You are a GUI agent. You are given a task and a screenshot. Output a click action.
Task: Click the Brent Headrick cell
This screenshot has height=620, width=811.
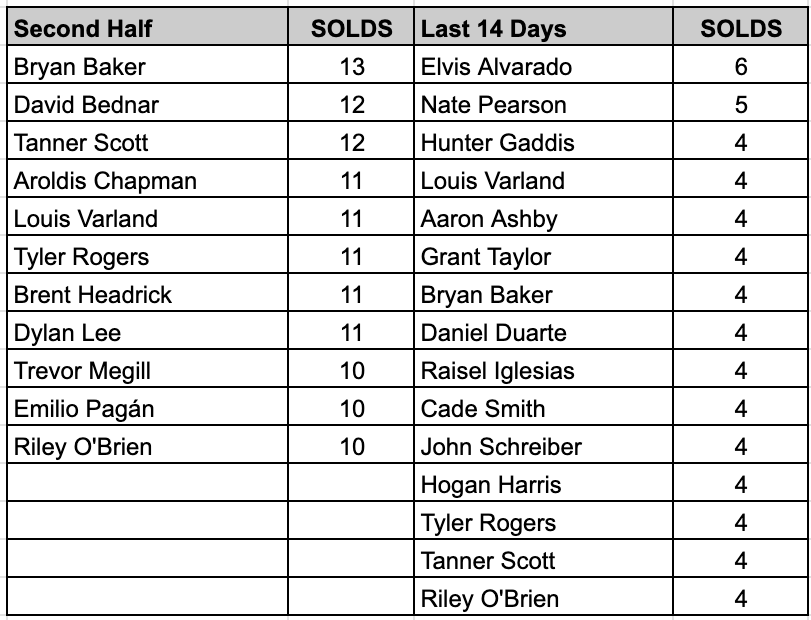pos(147,293)
